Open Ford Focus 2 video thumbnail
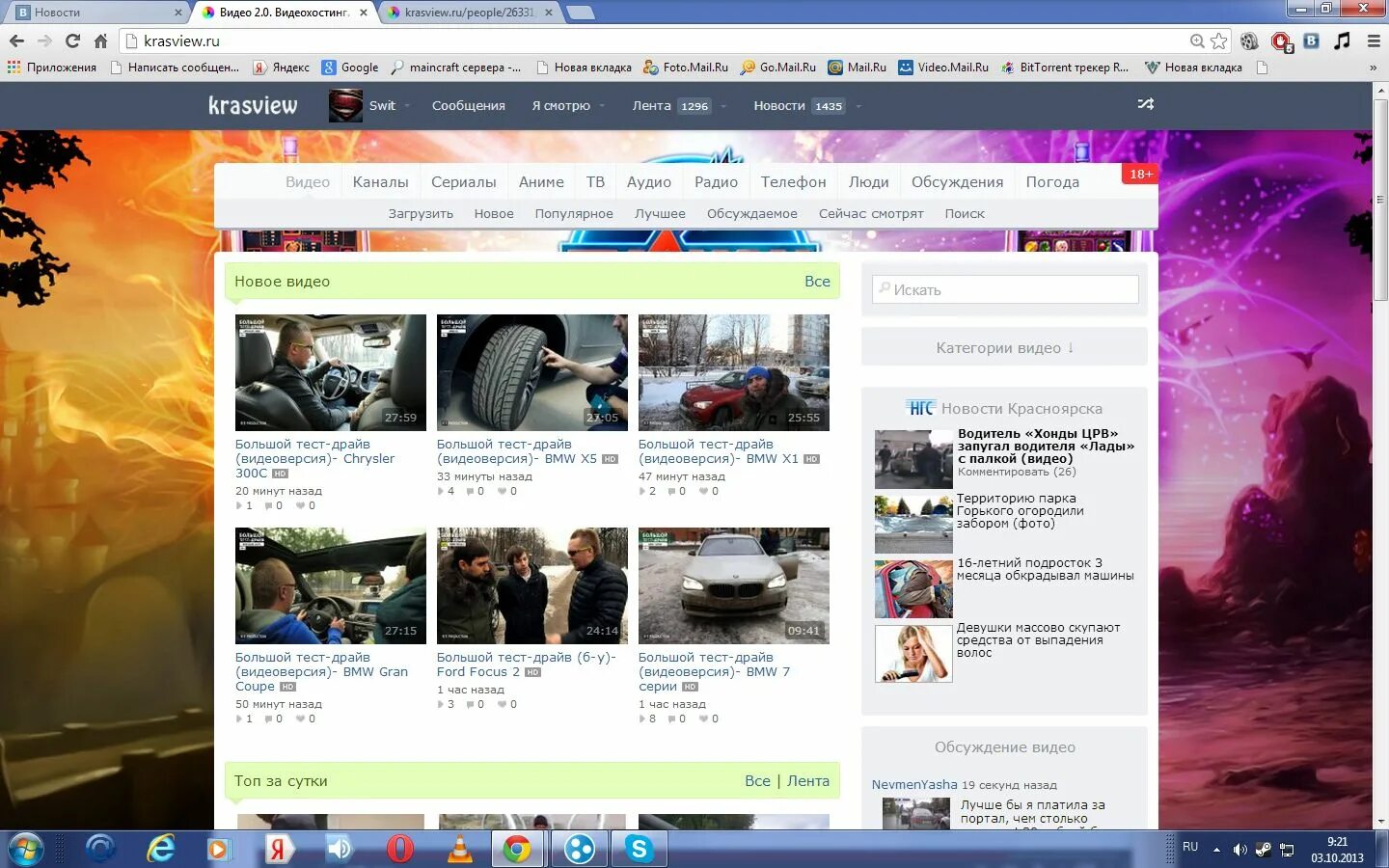The height and width of the screenshot is (868, 1389). pos(531,585)
